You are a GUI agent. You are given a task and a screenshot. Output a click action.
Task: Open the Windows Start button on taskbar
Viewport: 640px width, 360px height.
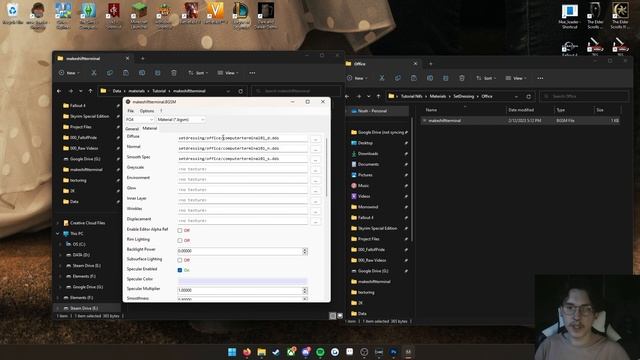(x=232, y=352)
